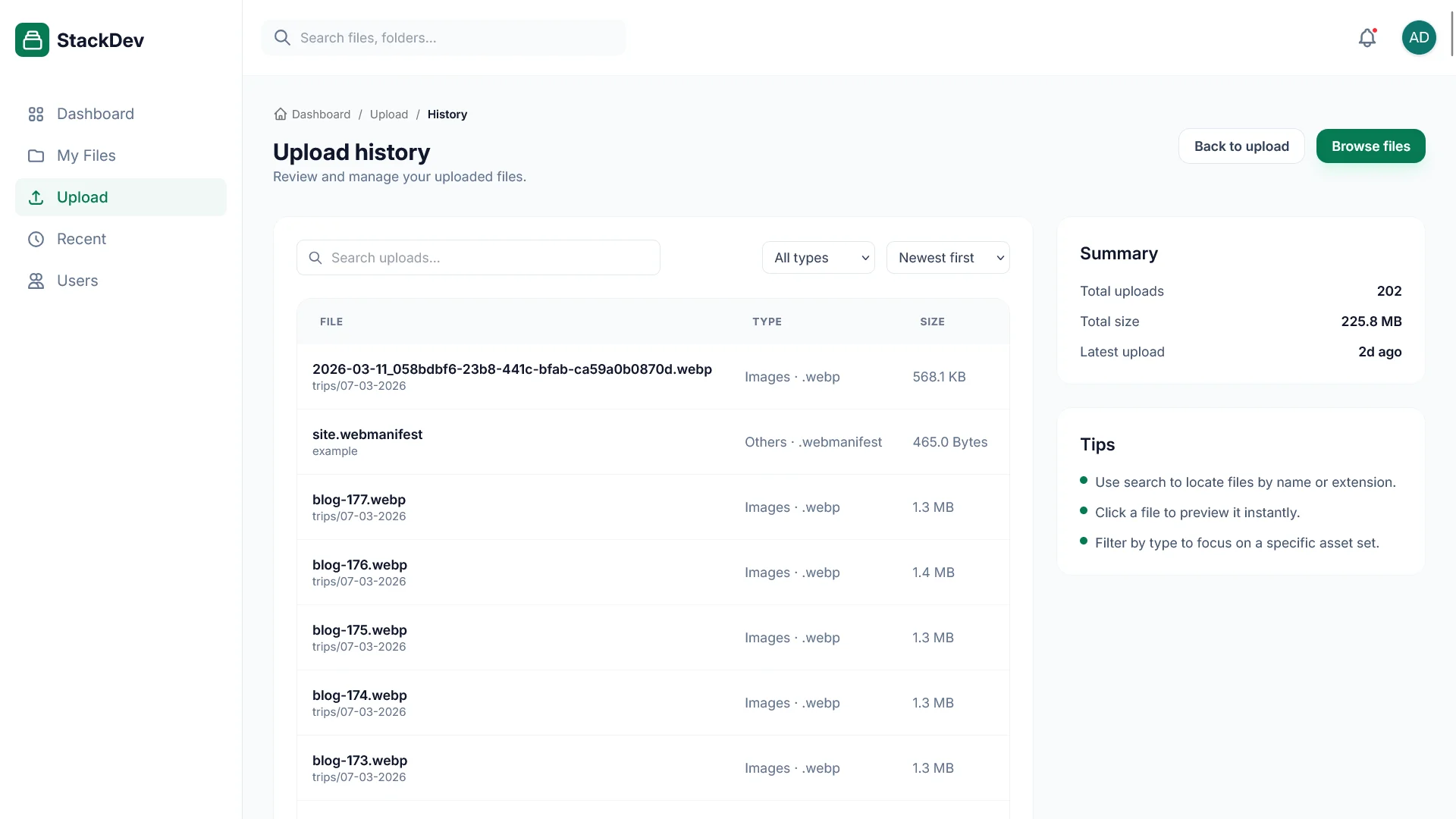Click the Recent clock icon
Viewport: 1456px width, 819px height.
click(x=36, y=239)
